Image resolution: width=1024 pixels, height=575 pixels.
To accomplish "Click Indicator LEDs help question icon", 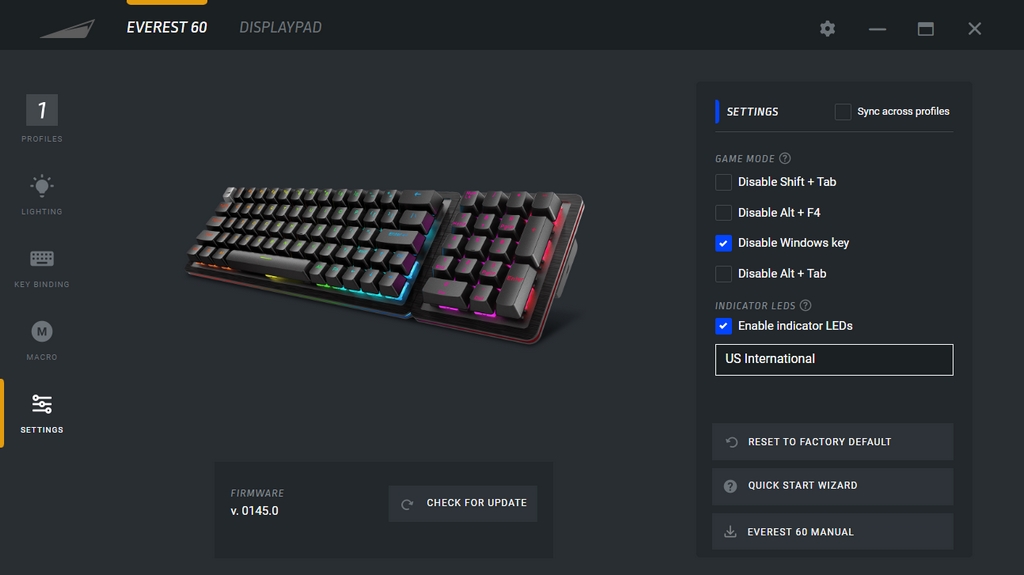I will pos(805,305).
